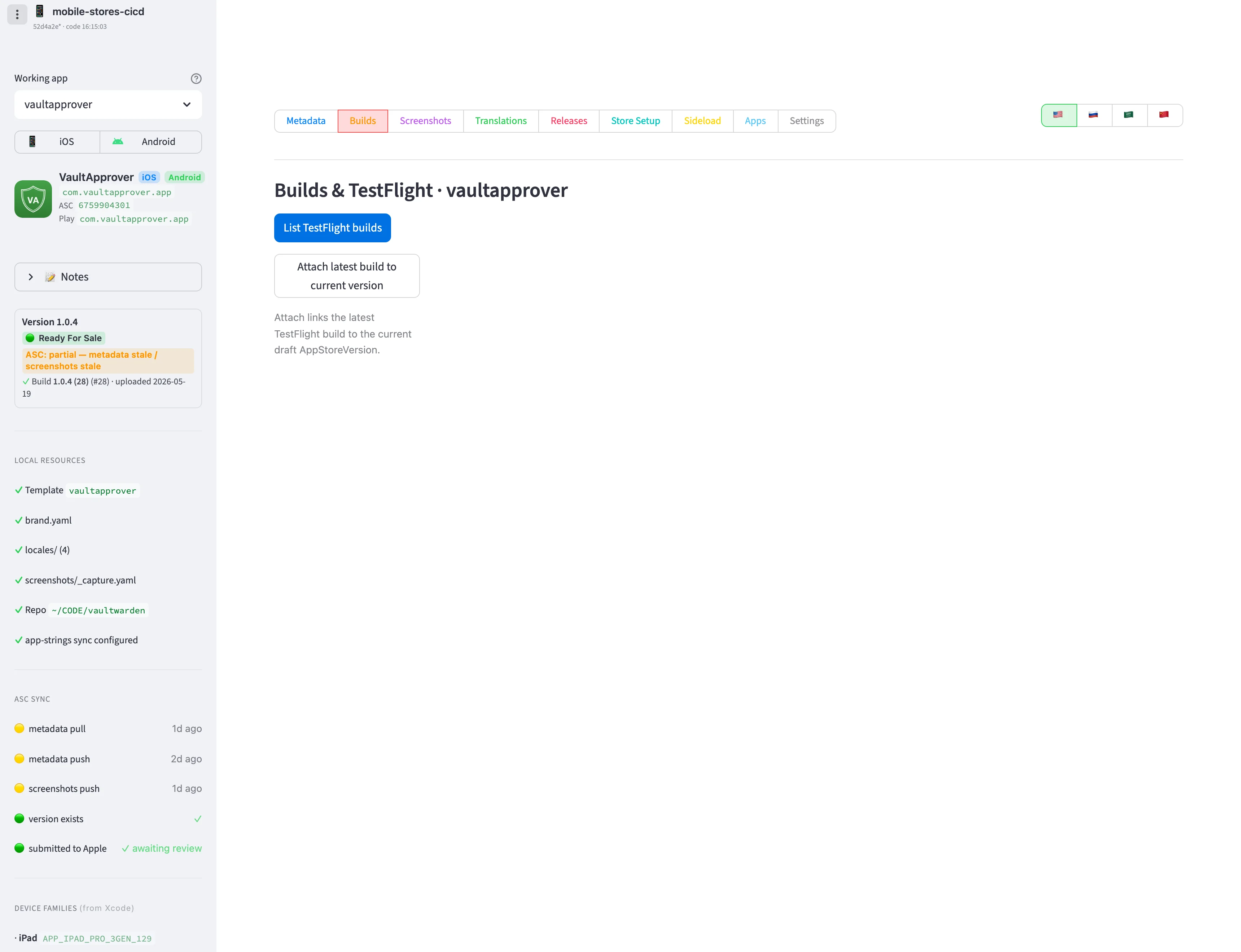Click the Repo ~/CODE/vaultwarden path

click(98, 610)
